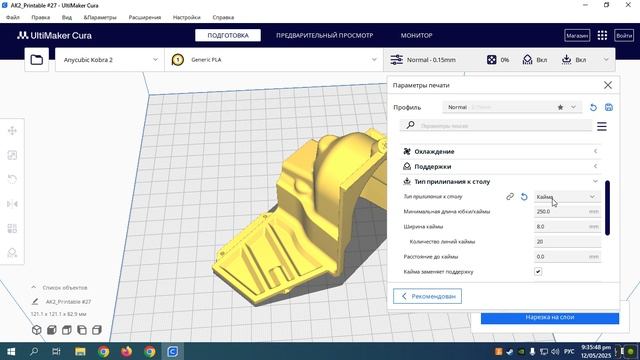Switch to left side view cube icon
This screenshot has height=360, width=640.
82,330
